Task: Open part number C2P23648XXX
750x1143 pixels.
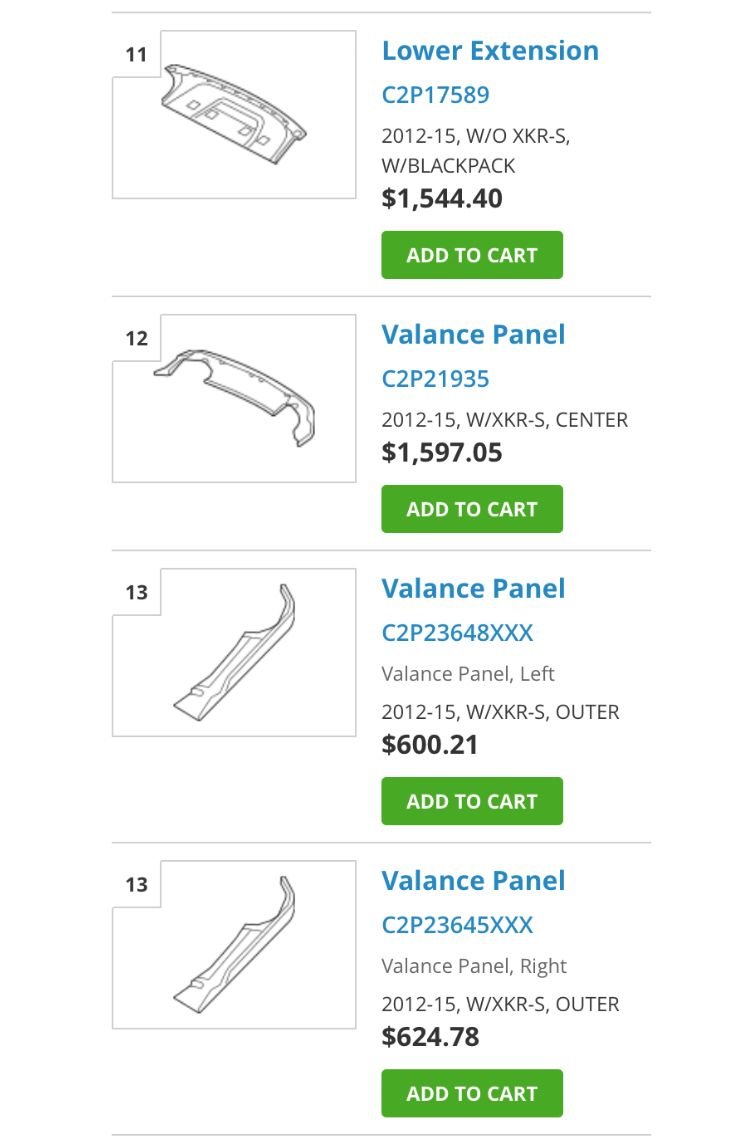Action: click(x=457, y=633)
